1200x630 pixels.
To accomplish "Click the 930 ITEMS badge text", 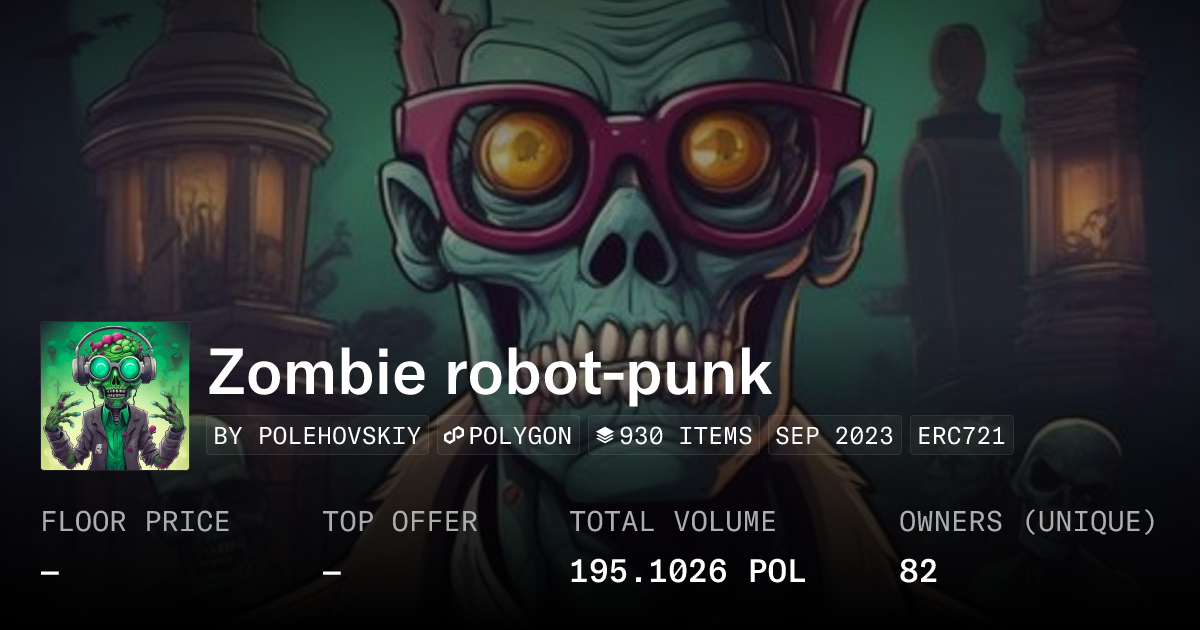I will [686, 436].
